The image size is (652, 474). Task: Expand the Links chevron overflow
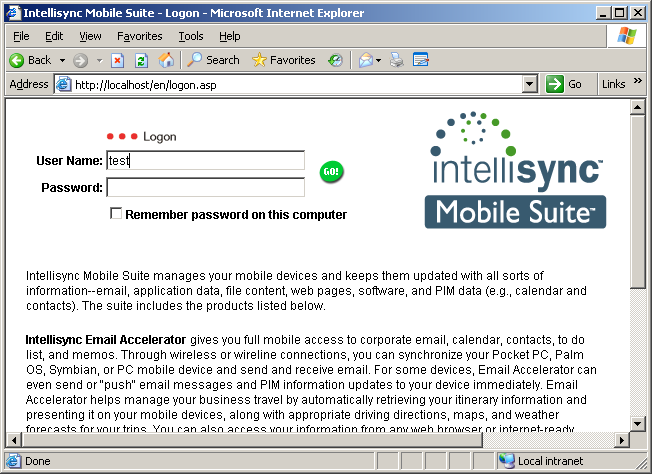click(638, 81)
